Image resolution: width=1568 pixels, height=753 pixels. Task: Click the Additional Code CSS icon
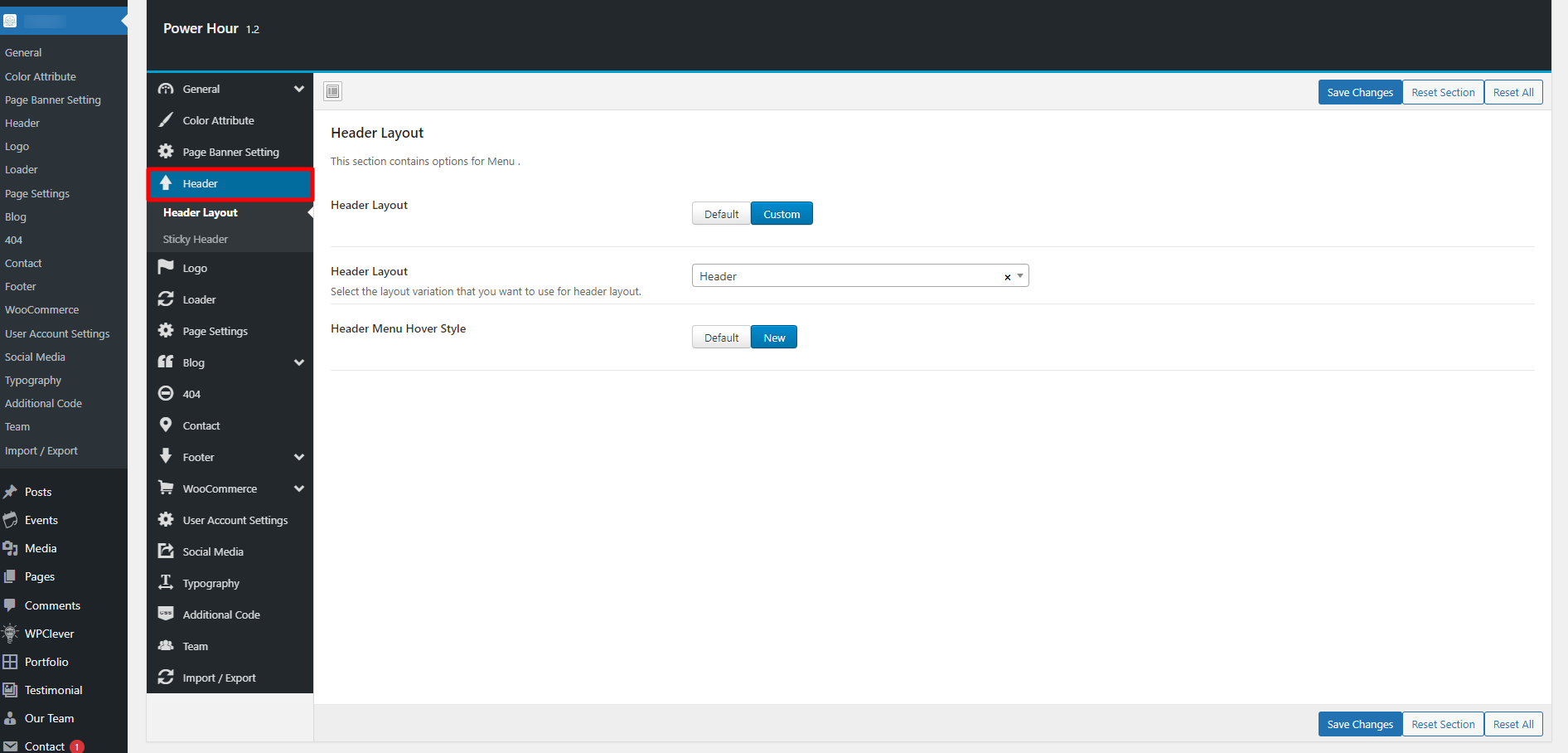[166, 614]
